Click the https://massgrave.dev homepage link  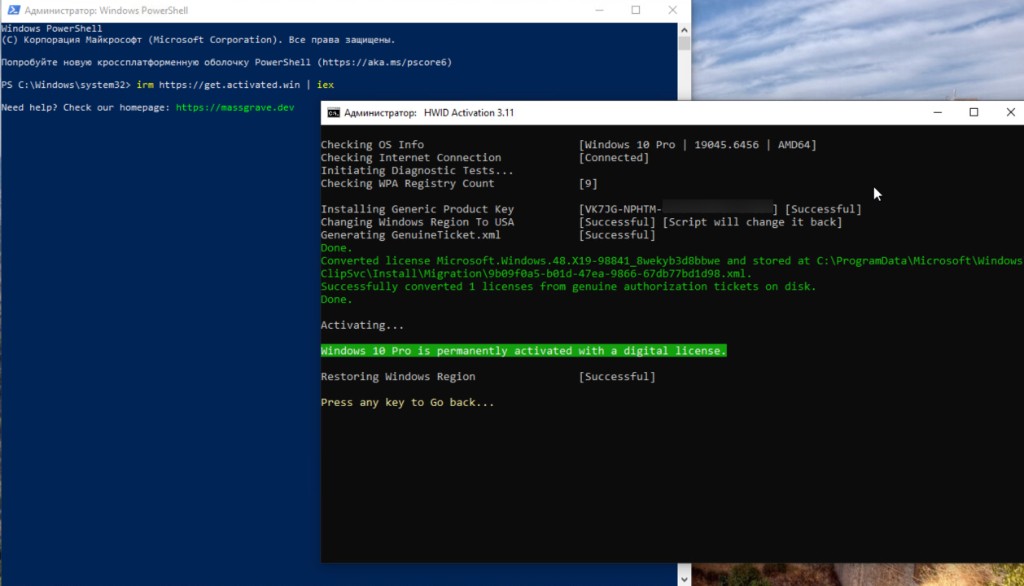(x=235, y=107)
